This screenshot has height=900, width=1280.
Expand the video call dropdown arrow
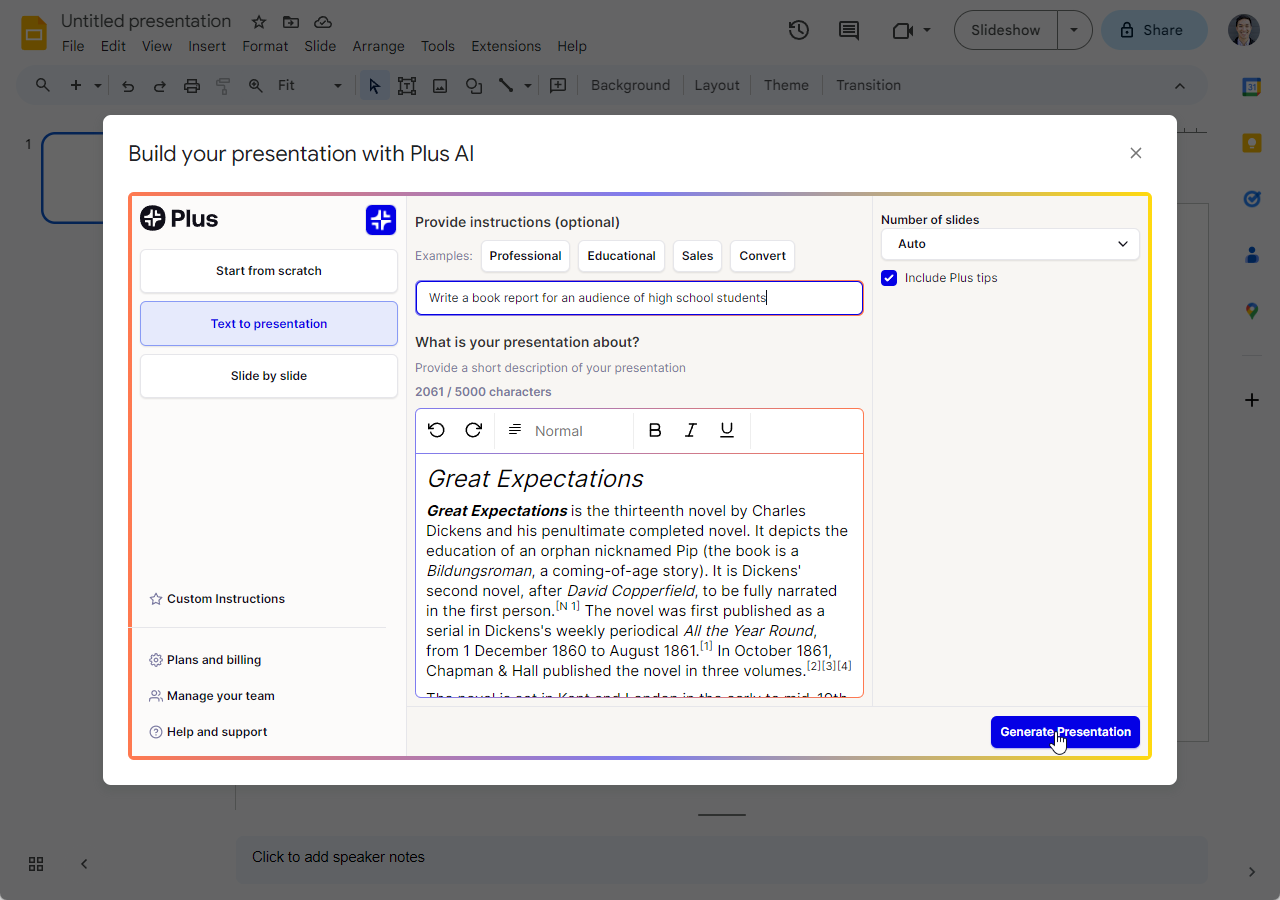click(927, 31)
